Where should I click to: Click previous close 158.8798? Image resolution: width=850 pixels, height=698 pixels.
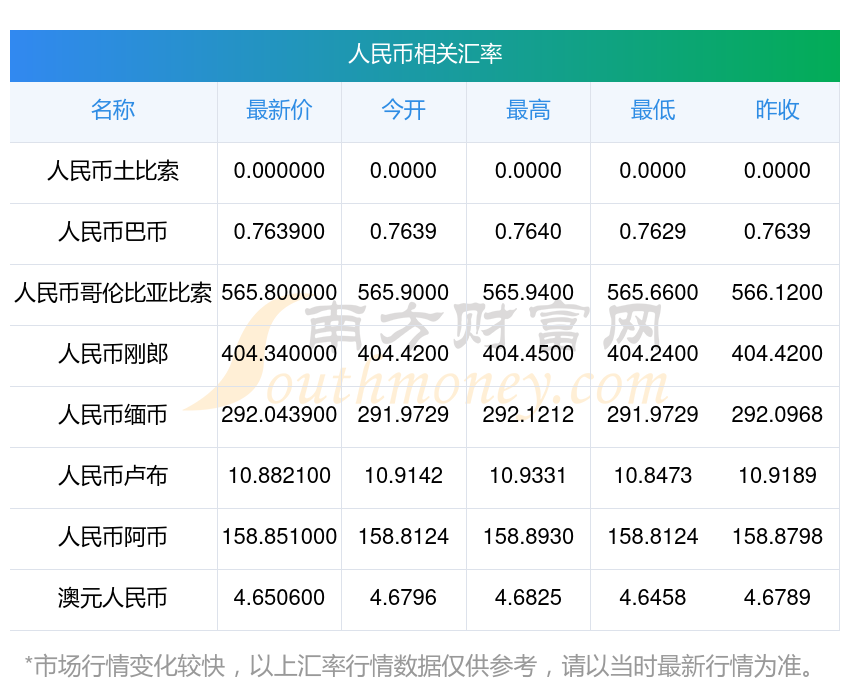[x=777, y=537]
